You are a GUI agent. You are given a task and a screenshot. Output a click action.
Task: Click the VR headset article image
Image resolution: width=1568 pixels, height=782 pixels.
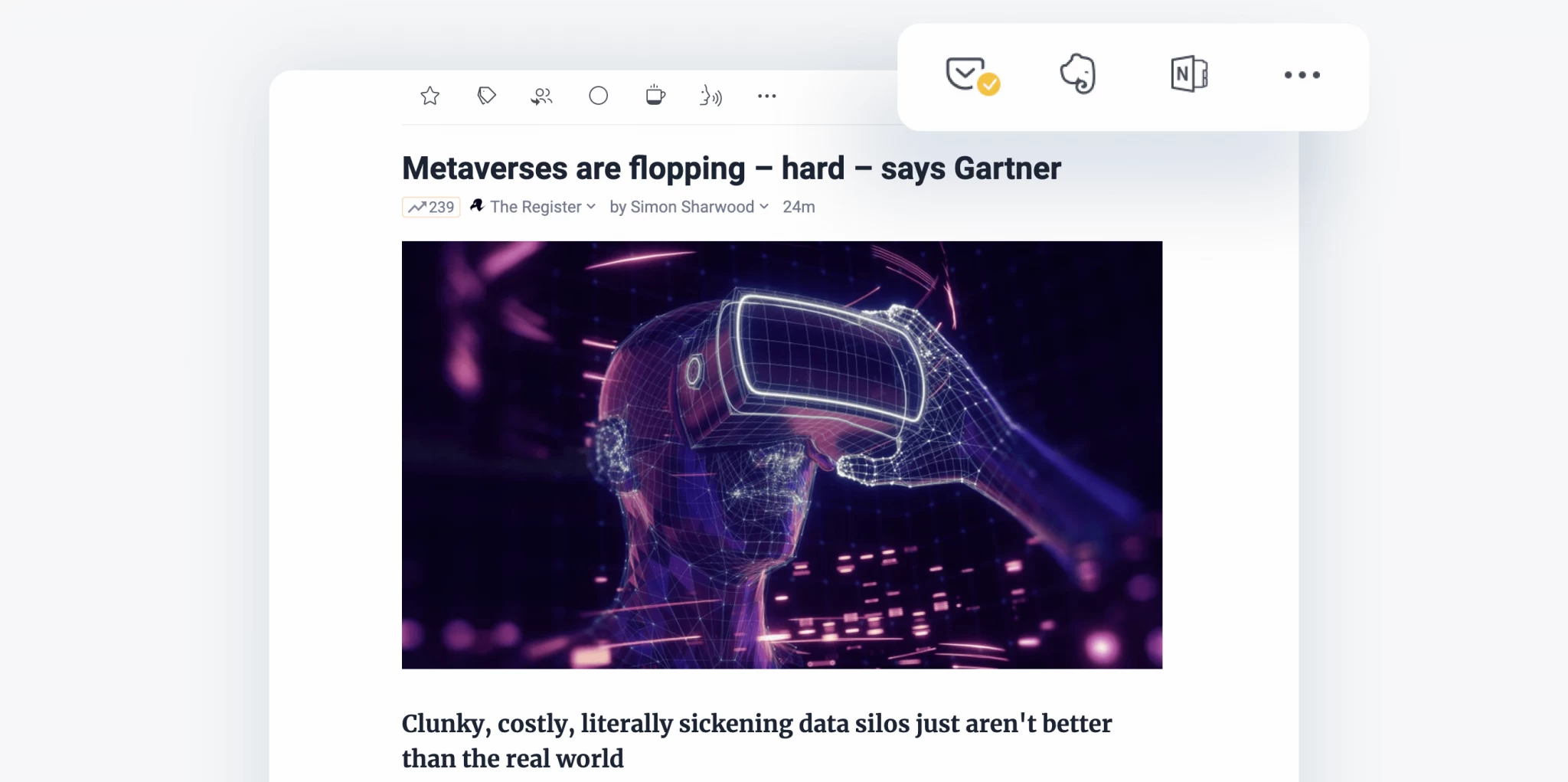tap(782, 455)
